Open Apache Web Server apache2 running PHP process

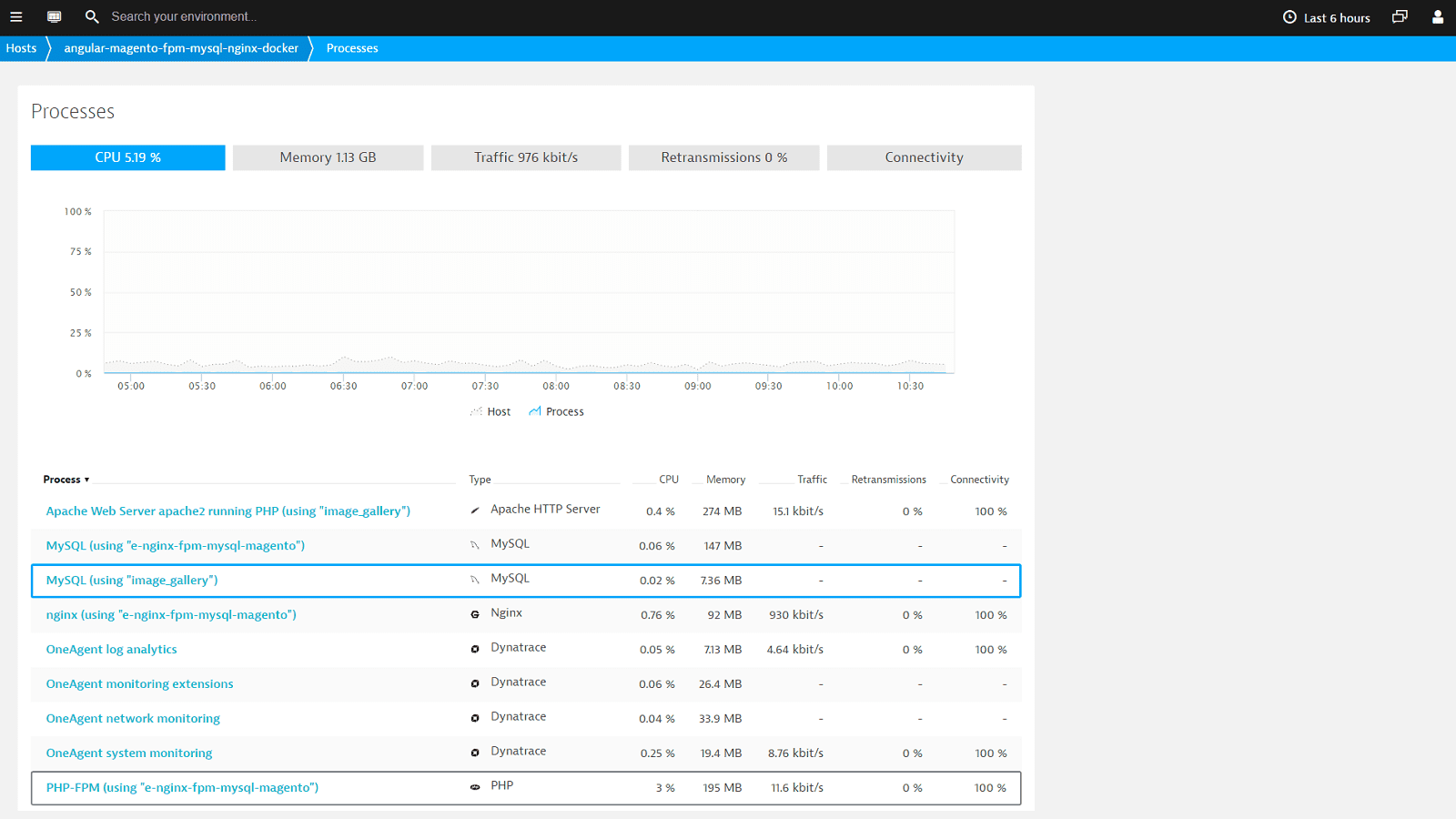(228, 511)
